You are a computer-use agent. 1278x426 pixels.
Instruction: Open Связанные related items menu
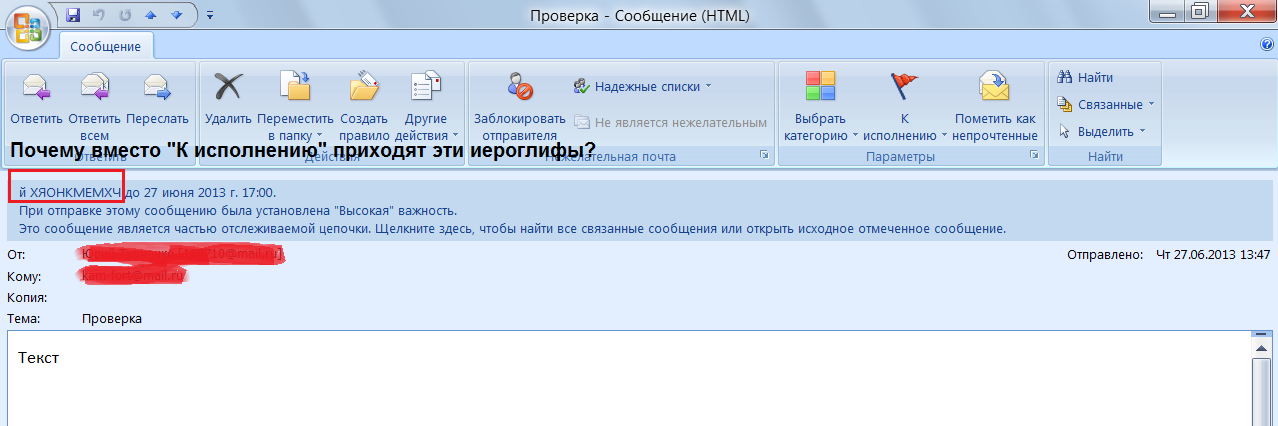1105,104
